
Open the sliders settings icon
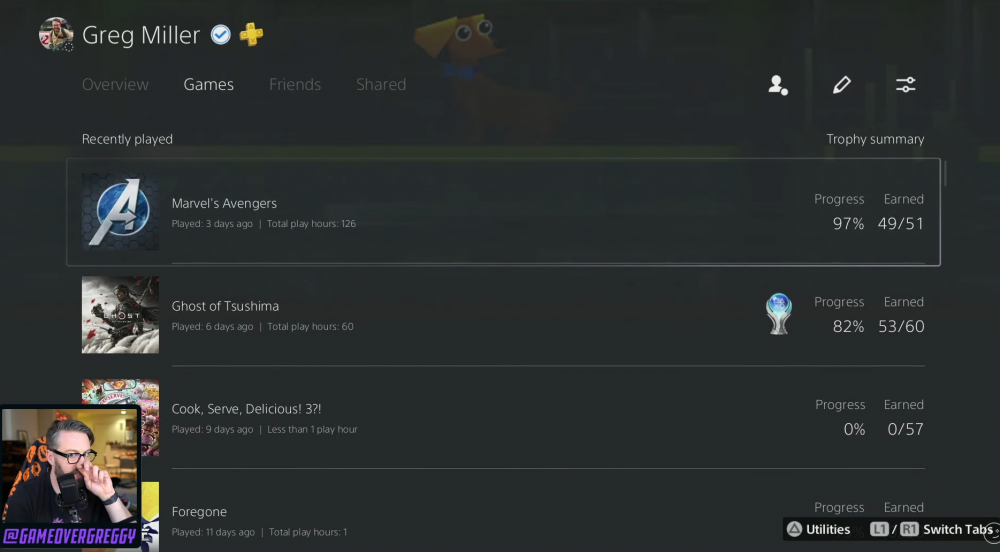click(x=906, y=85)
